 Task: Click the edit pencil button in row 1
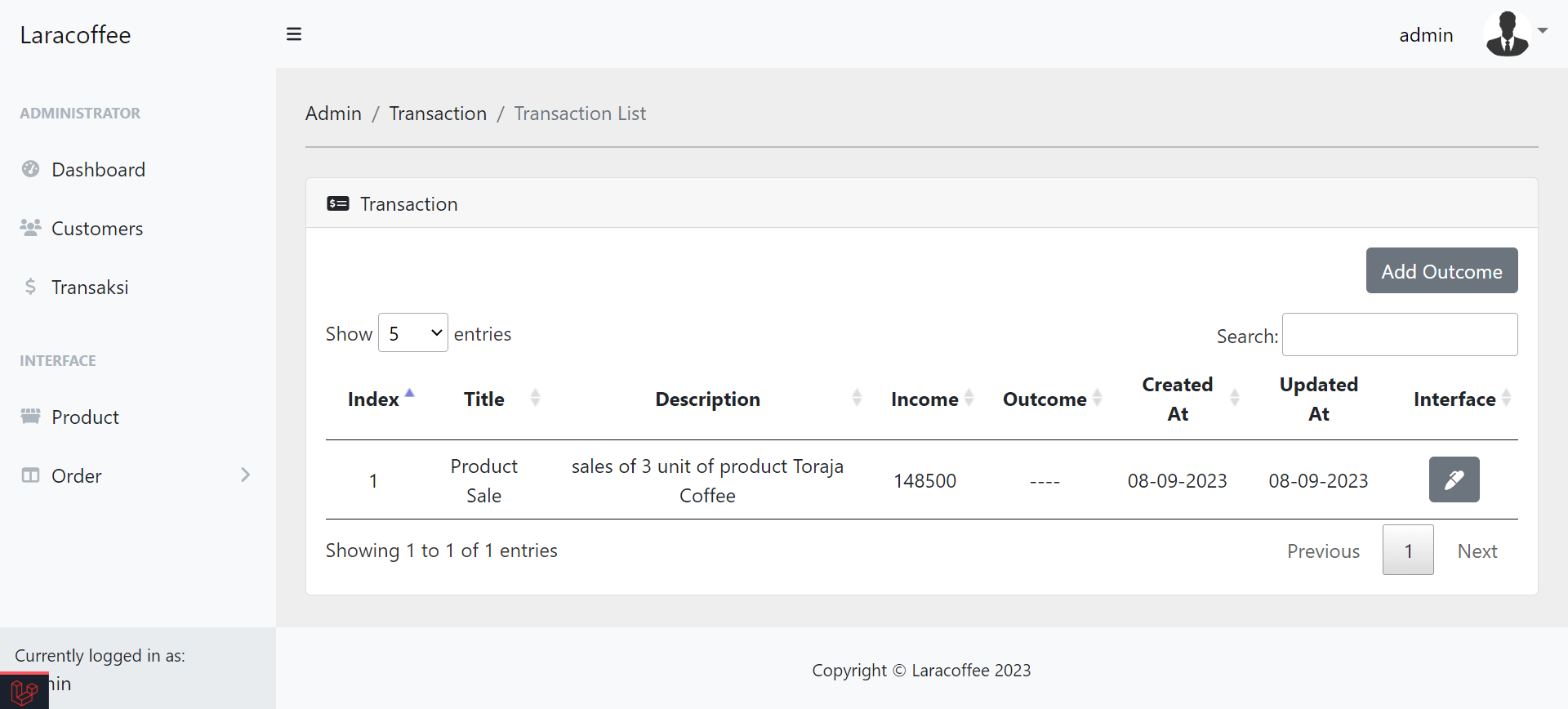click(1454, 479)
